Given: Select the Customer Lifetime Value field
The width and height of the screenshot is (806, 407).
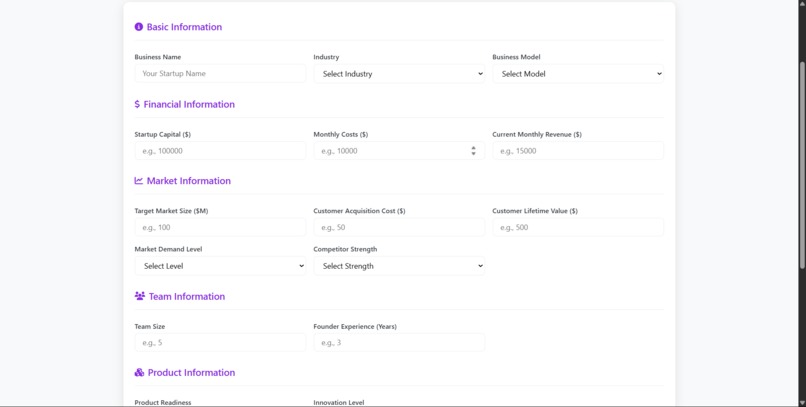Looking at the screenshot, I should click(578, 227).
